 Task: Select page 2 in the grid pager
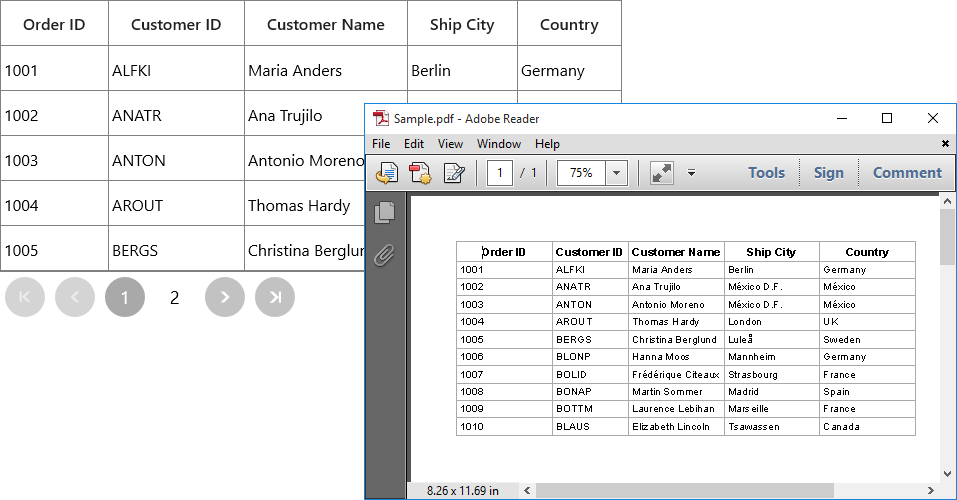[175, 297]
